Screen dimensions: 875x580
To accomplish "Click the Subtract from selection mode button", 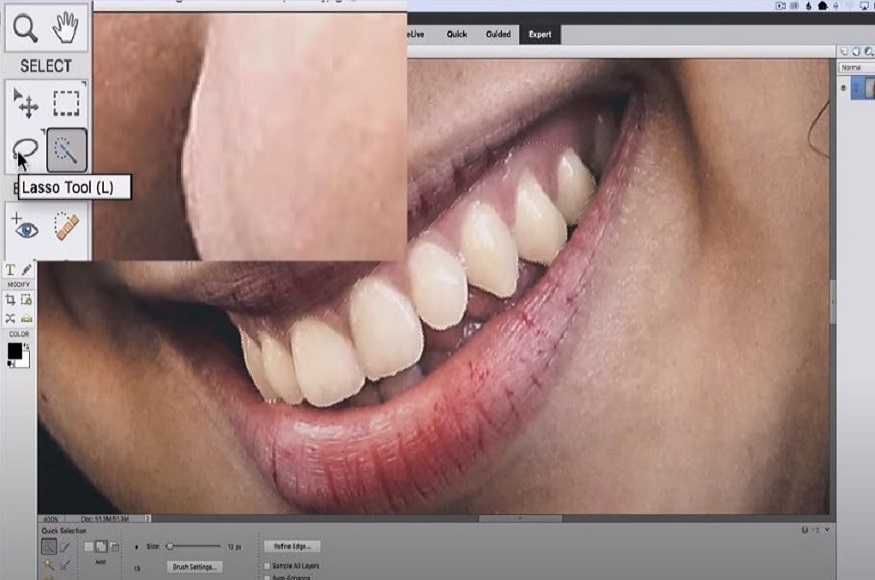I will click(114, 547).
